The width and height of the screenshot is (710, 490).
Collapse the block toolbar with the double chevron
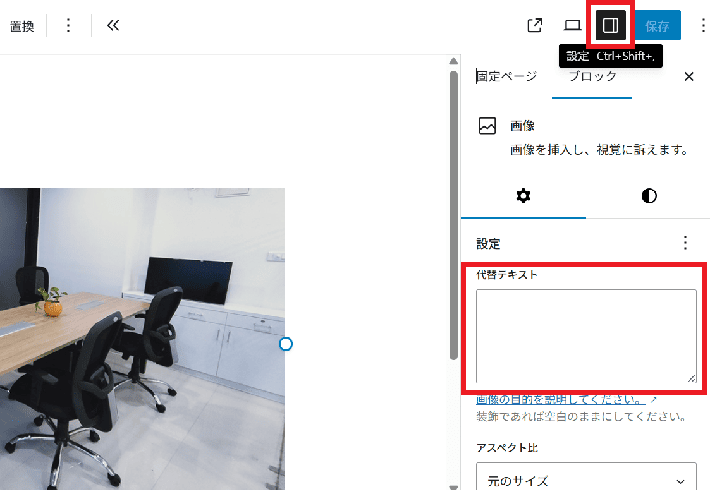113,25
